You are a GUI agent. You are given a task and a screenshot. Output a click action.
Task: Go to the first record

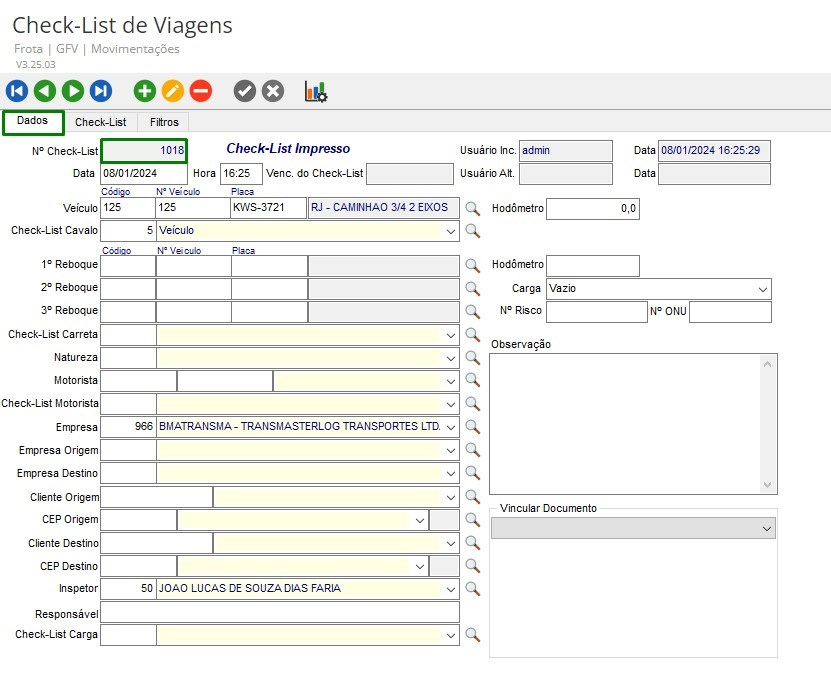[x=17, y=91]
